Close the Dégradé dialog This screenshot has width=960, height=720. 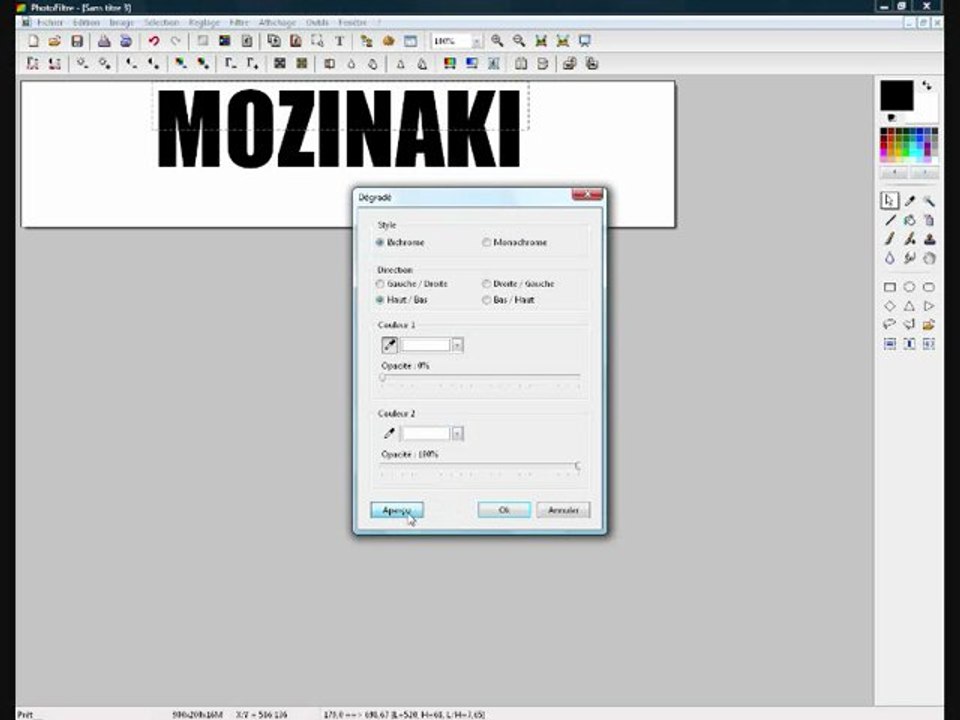(587, 195)
